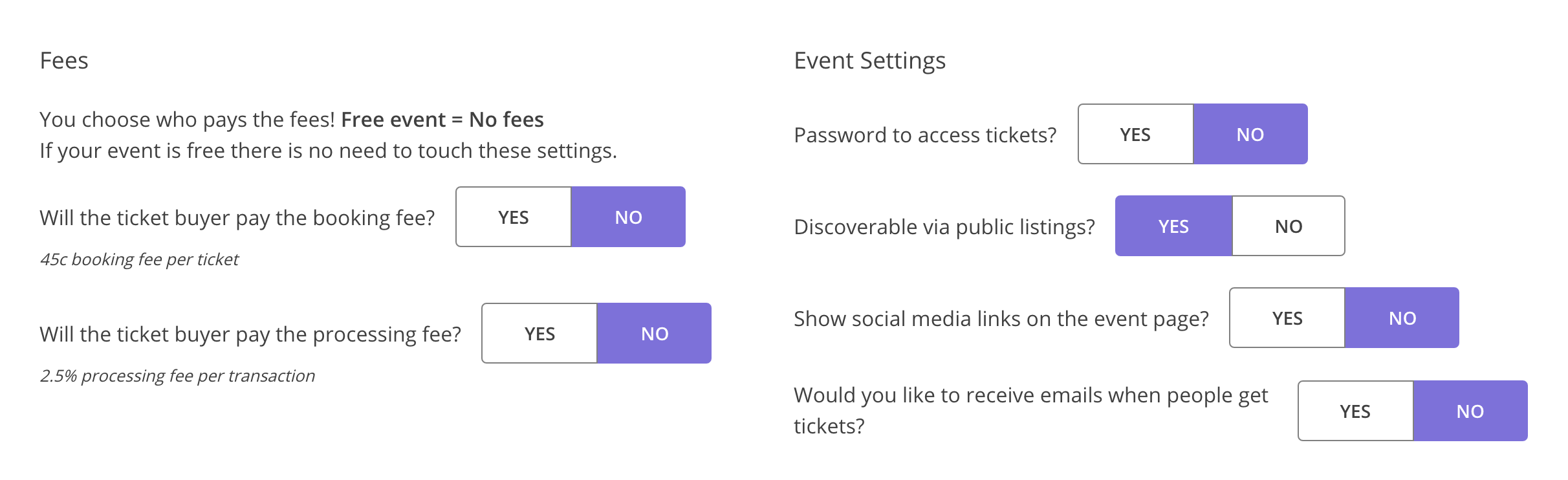Image resolution: width=1568 pixels, height=480 pixels.
Task: Keep booking fee toggle on NO
Action: [627, 217]
